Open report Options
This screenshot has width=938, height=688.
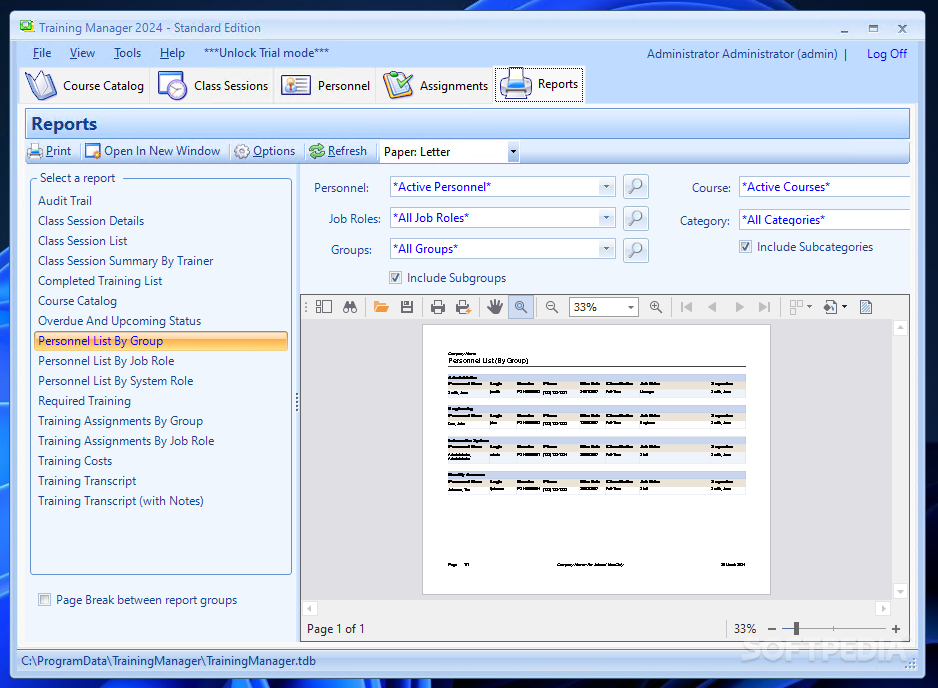coord(264,151)
